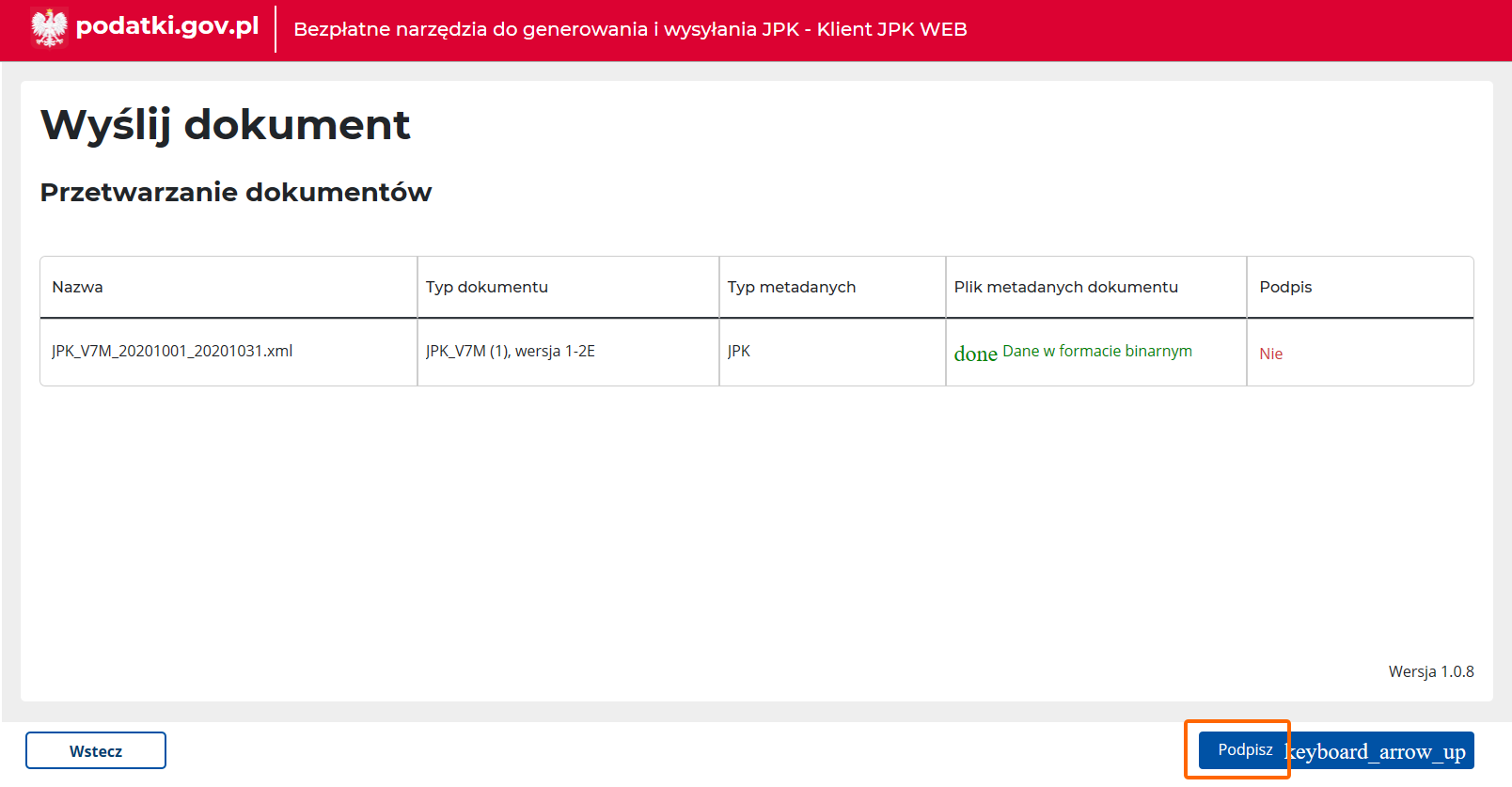Click the 'JPK' metadata type cell

tap(739, 351)
